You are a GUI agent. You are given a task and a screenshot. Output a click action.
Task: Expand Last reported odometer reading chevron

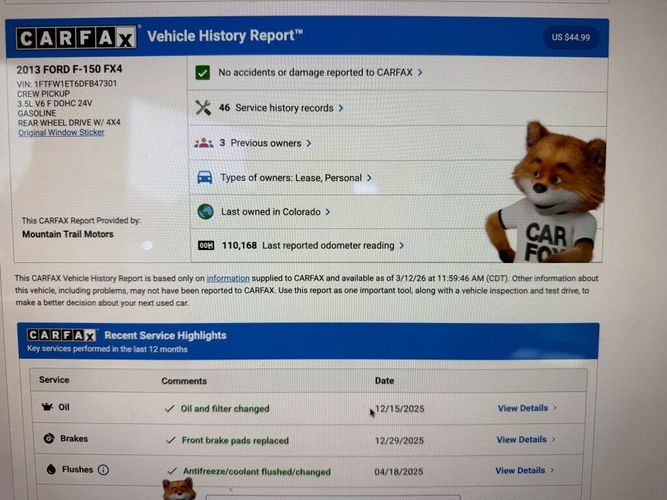402,246
